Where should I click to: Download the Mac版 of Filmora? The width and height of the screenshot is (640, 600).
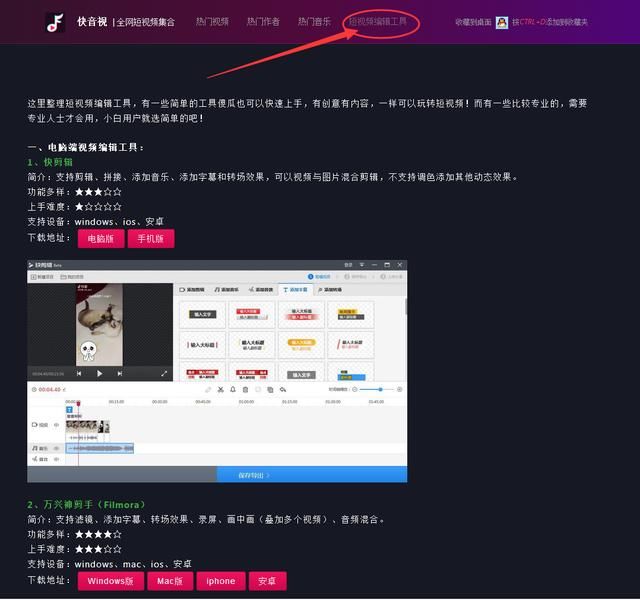170,581
